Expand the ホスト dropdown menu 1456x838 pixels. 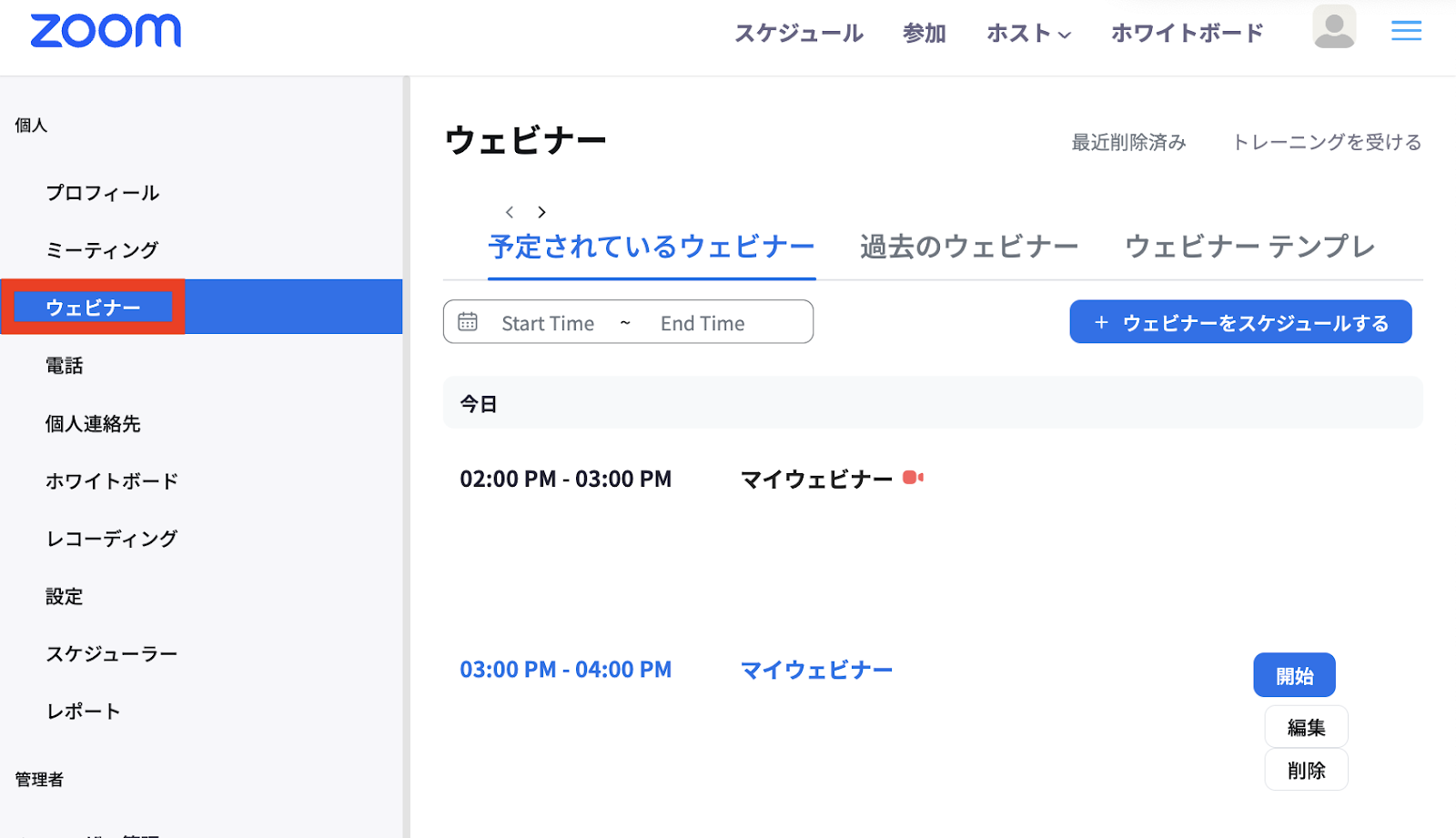1029,34
